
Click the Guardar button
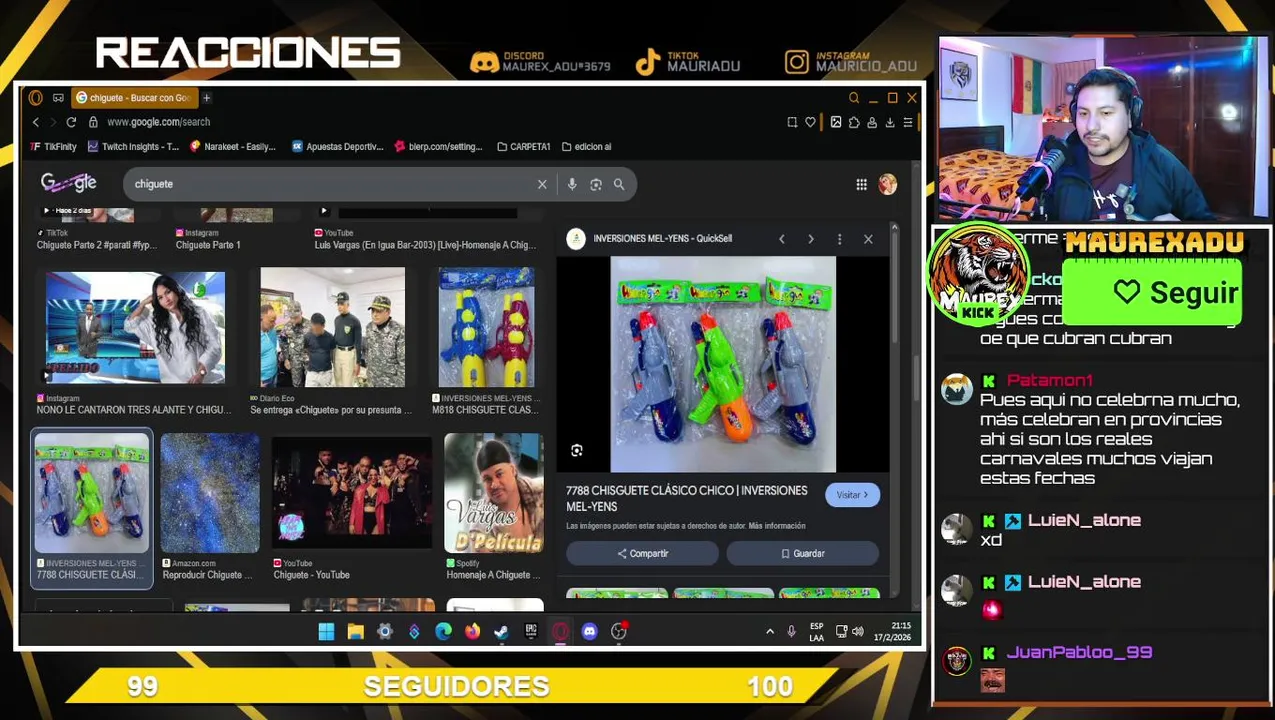[x=803, y=553]
